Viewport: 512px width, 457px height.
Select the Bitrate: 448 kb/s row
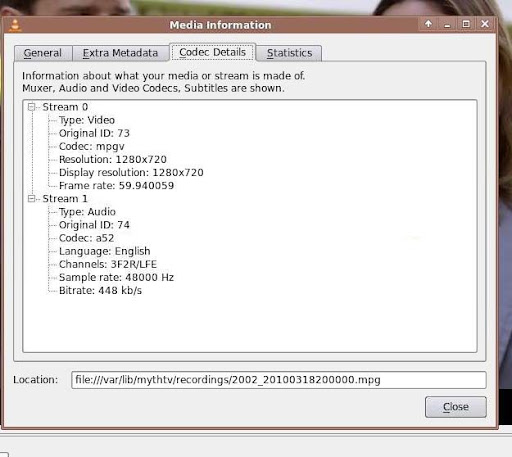coord(100,291)
